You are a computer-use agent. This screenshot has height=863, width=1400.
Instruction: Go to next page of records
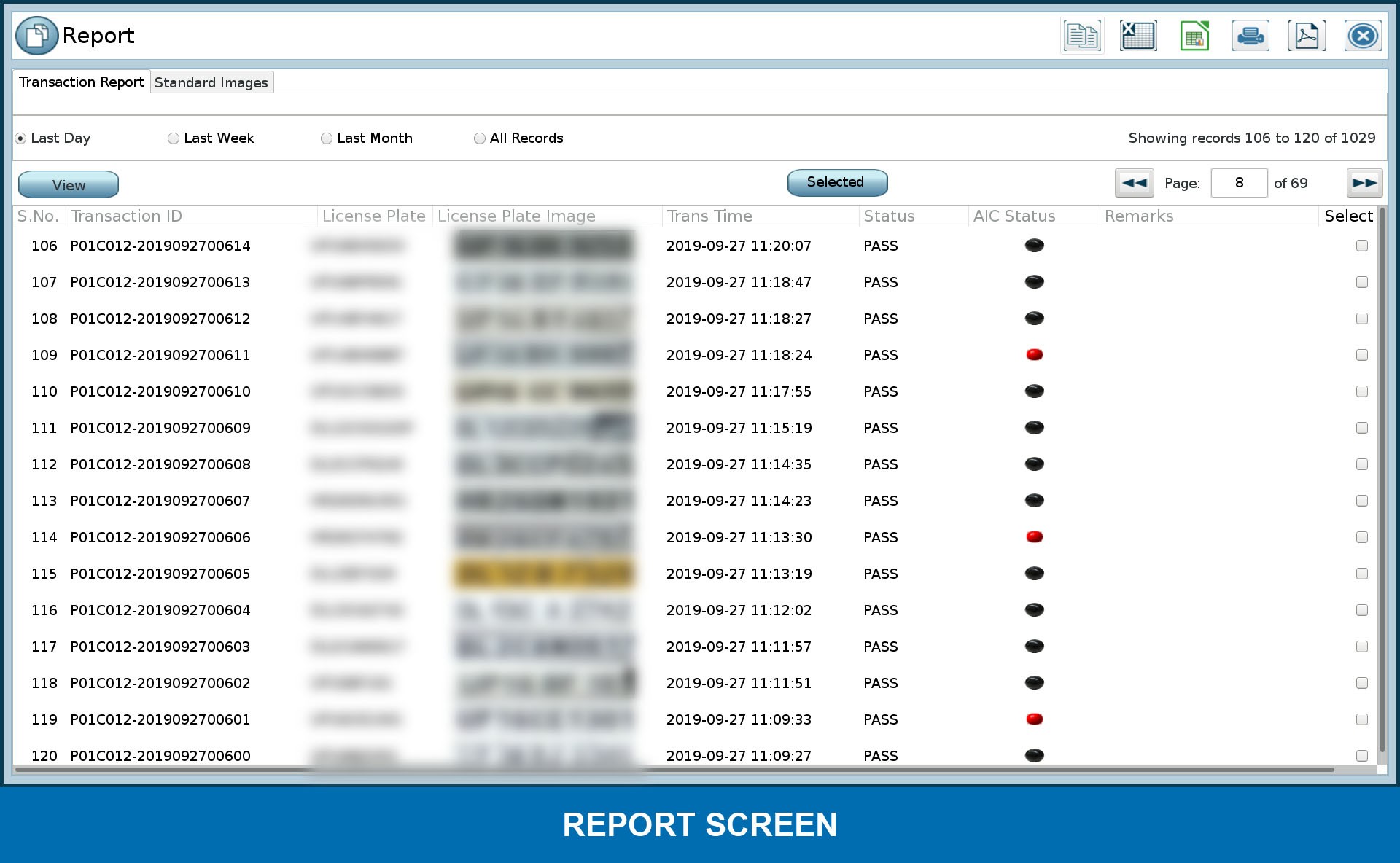tap(1364, 183)
